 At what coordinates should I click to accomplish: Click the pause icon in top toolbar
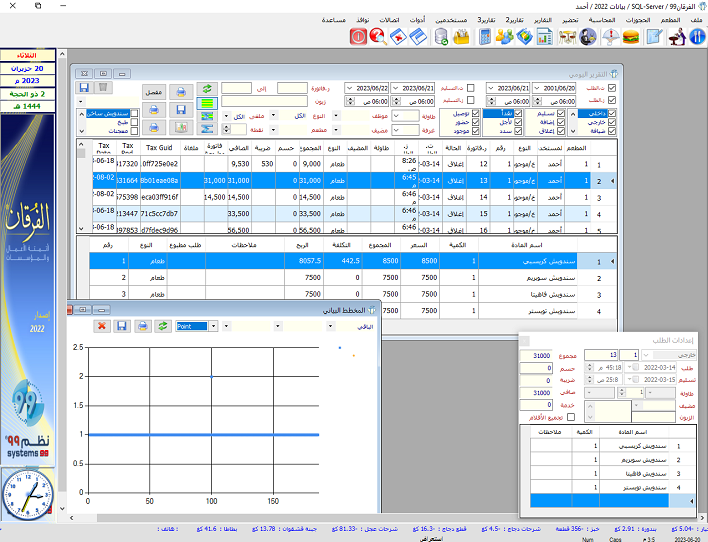pos(697,37)
